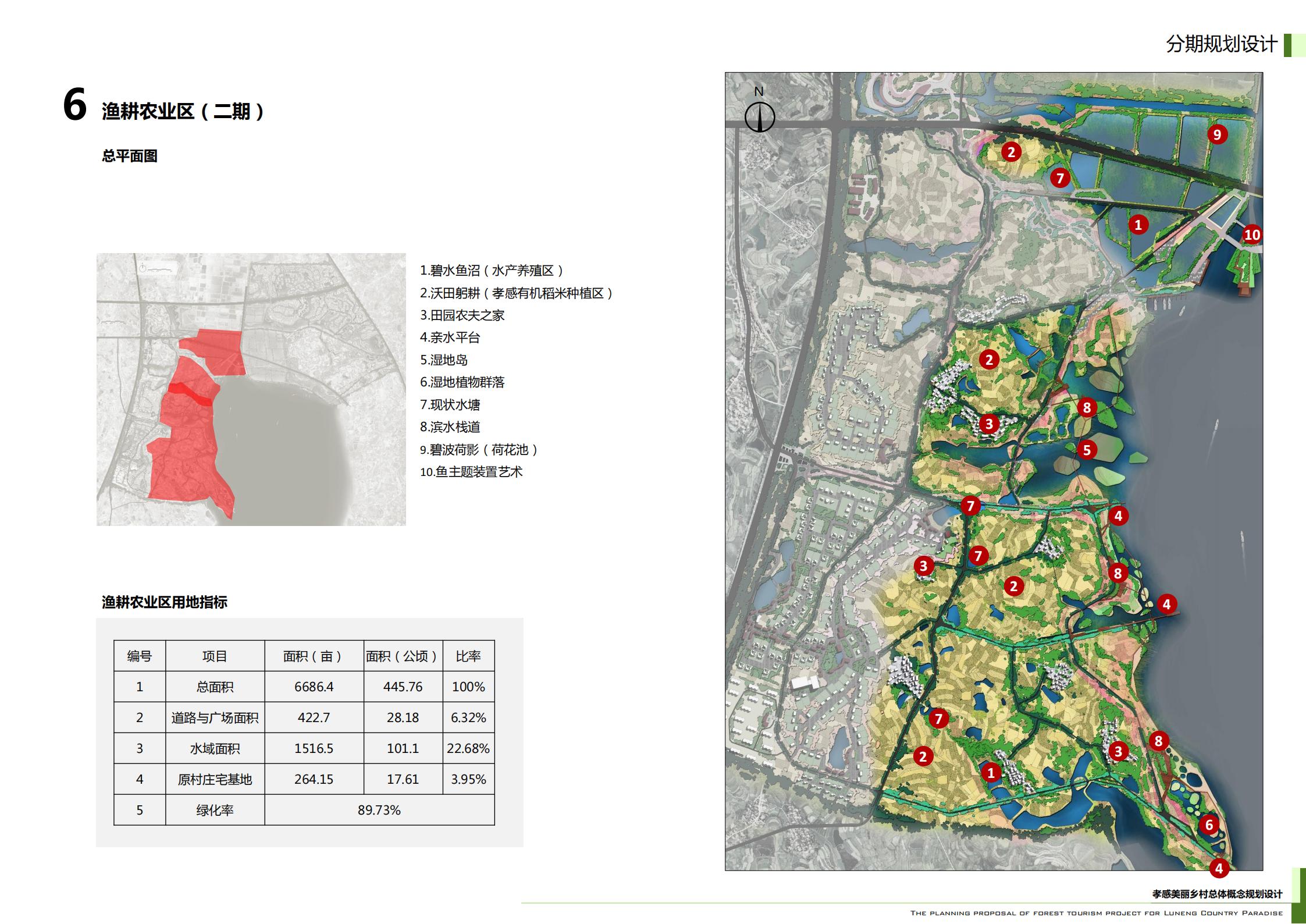
Task: Click the large master plan map image
Action: pos(994,471)
